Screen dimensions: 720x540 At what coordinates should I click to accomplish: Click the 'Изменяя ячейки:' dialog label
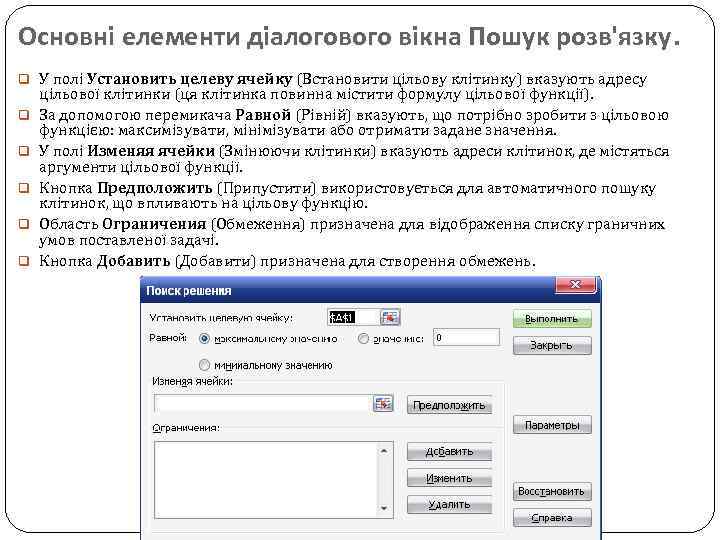[x=193, y=382]
